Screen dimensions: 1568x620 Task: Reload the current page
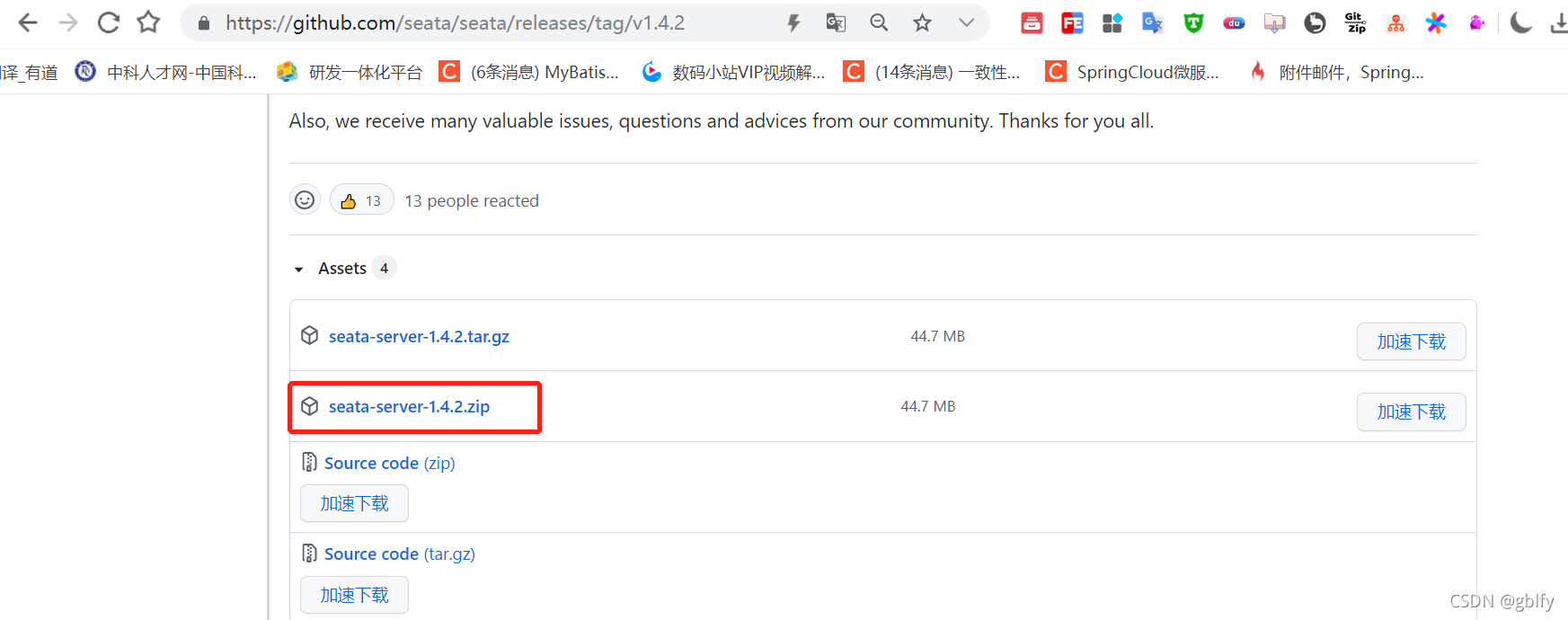(109, 22)
